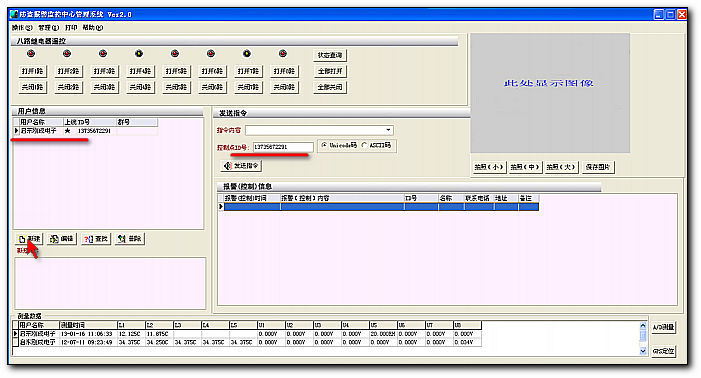Open the 管理 menu
Viewport: 701px width, 378px height.
pyautogui.click(x=48, y=27)
